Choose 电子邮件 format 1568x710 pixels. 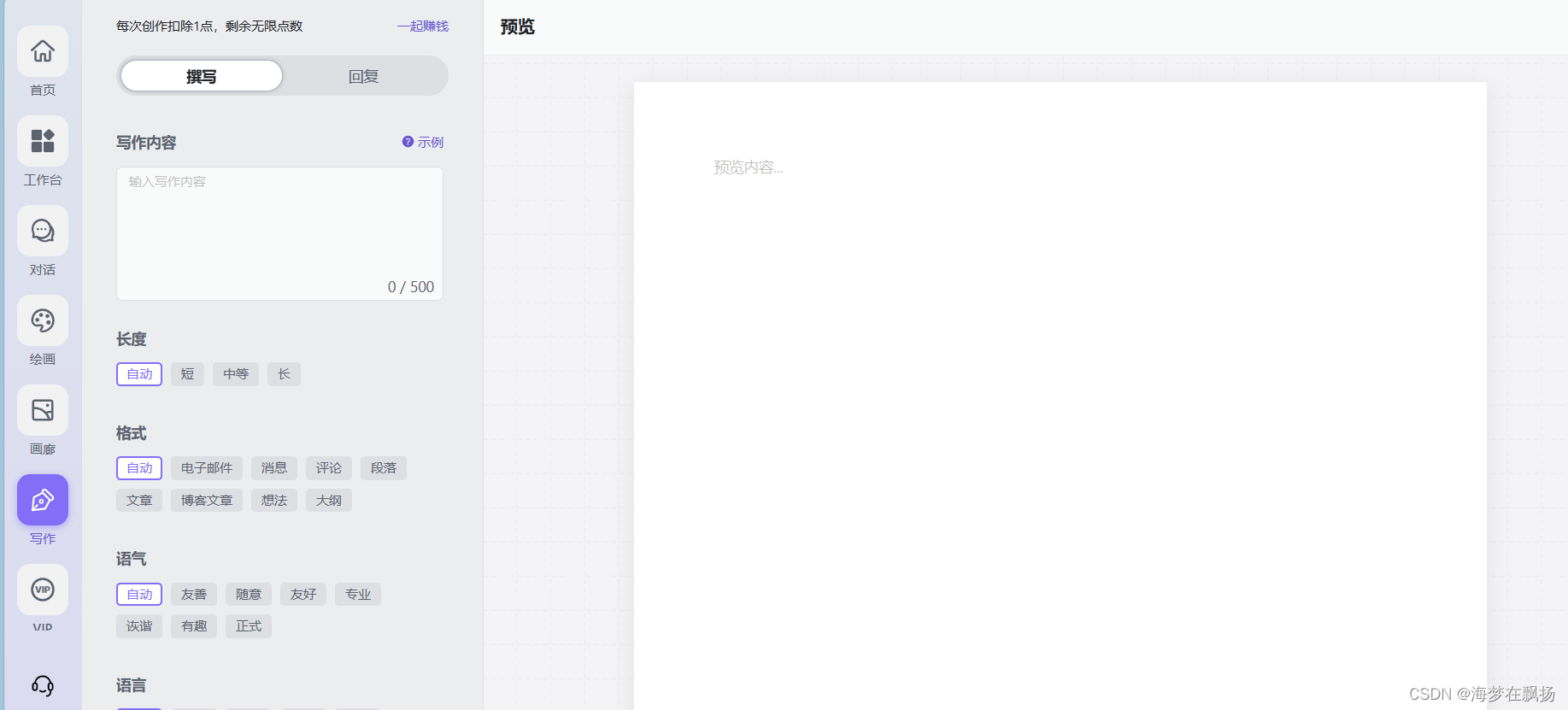click(x=207, y=468)
